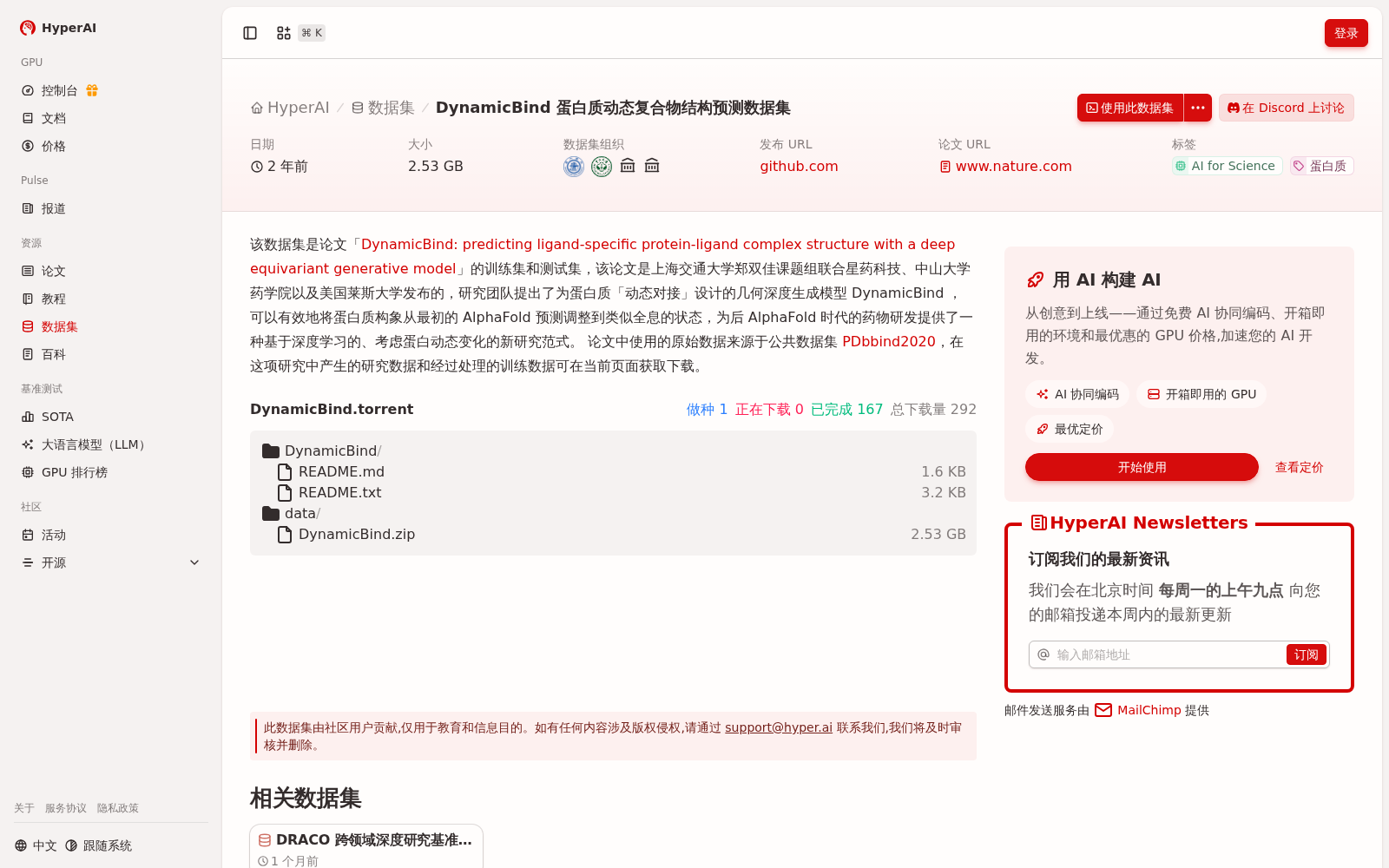Click the AI for Science tag
Viewport: 1389px width, 868px height.
point(1227,166)
